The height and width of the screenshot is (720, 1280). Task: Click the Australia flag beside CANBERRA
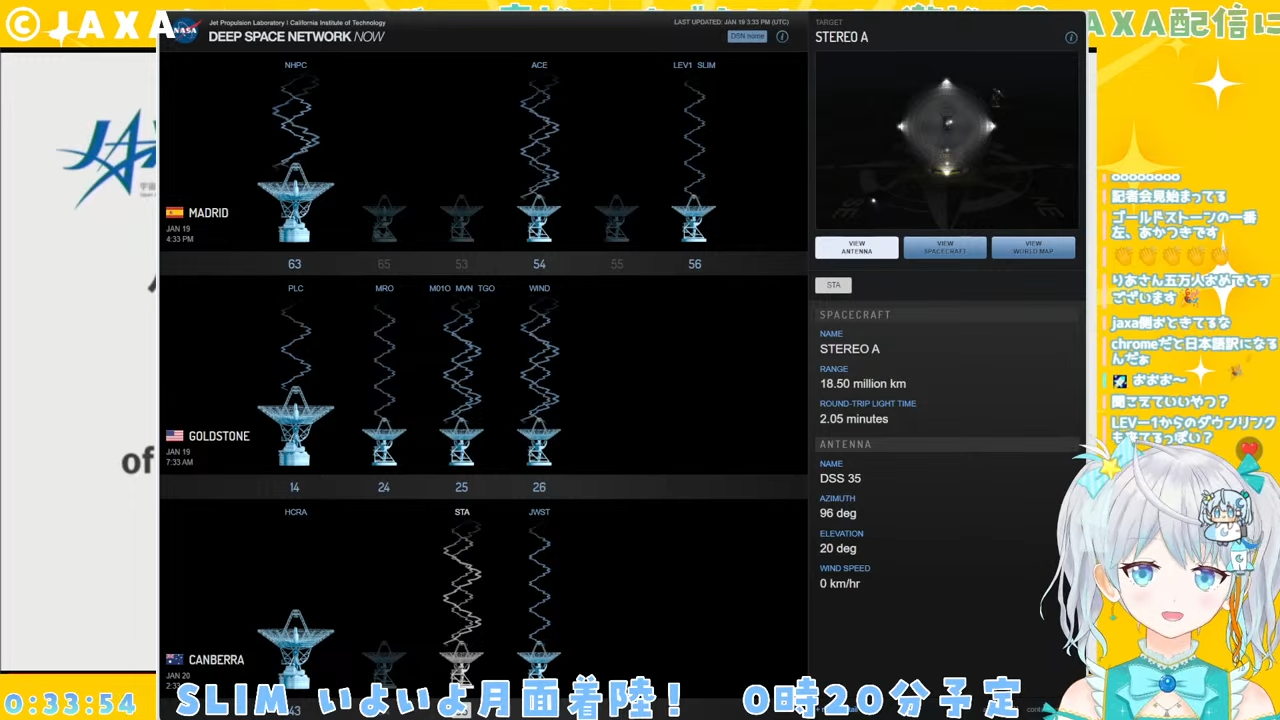175,660
